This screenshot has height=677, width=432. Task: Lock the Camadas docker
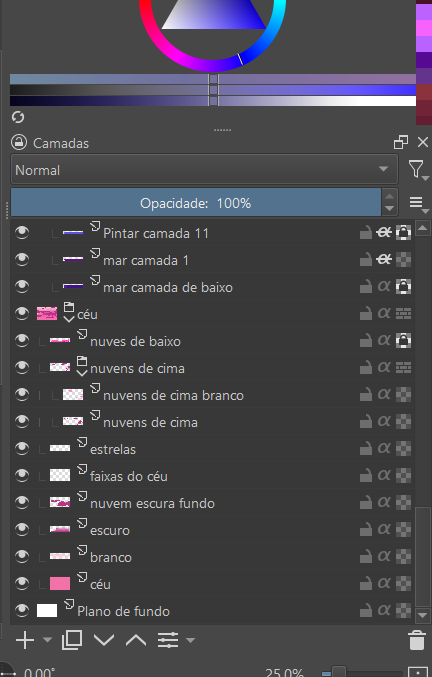click(19, 142)
